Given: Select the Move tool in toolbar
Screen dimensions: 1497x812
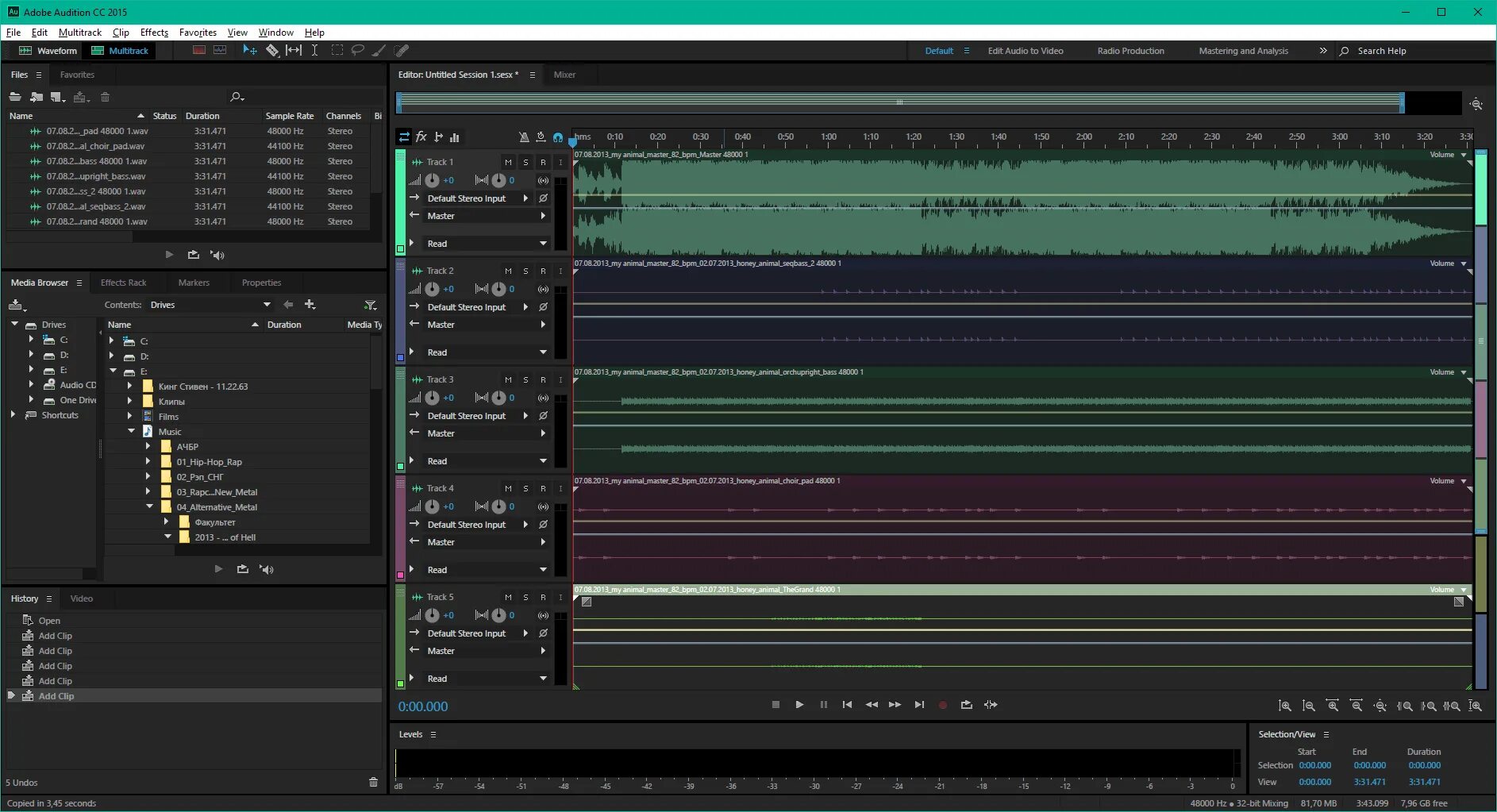Looking at the screenshot, I should click(x=250, y=51).
